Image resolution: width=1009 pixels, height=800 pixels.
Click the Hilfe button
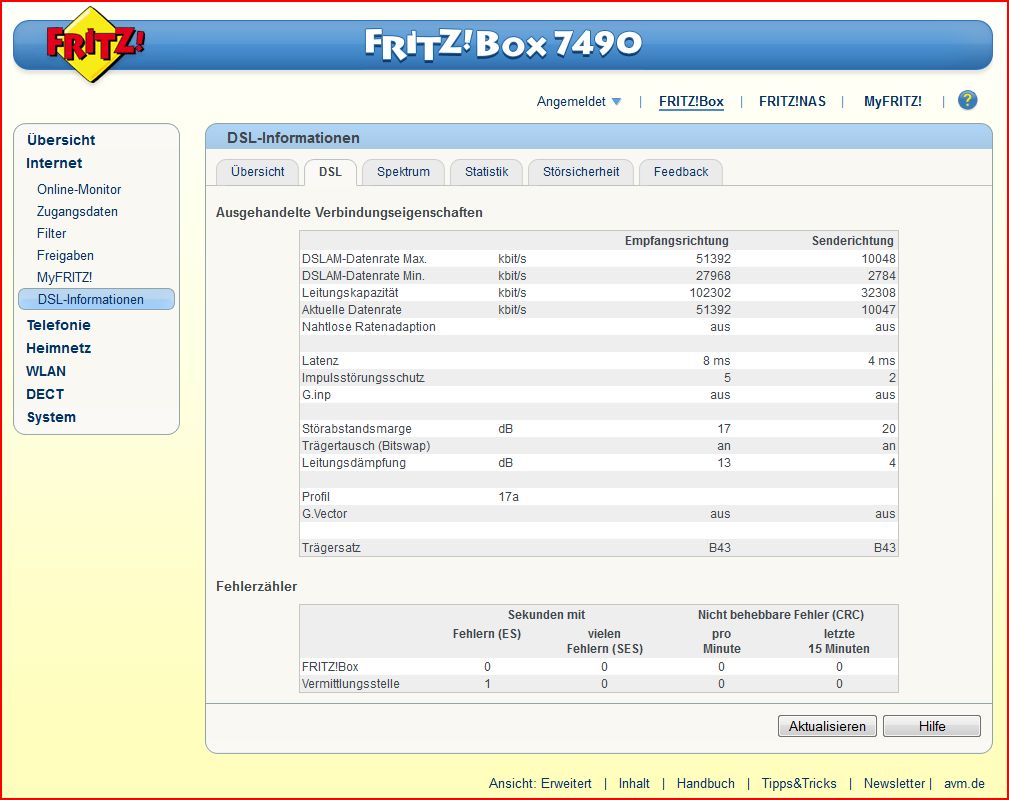(x=932, y=726)
